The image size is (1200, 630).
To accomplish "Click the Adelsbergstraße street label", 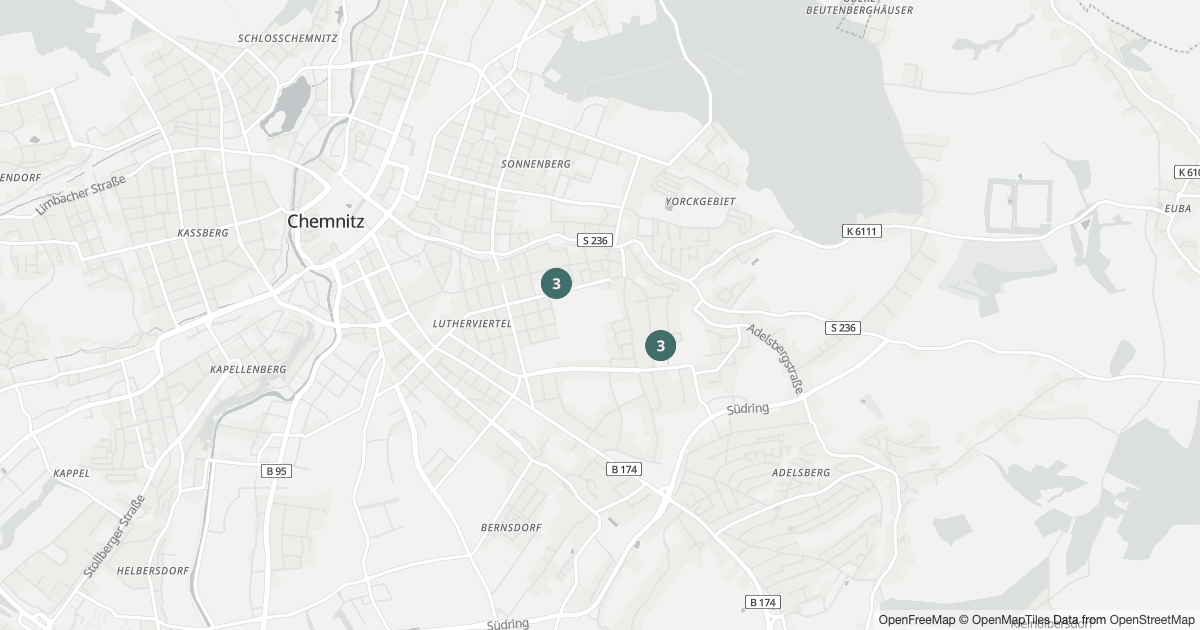I will pyautogui.click(x=775, y=359).
